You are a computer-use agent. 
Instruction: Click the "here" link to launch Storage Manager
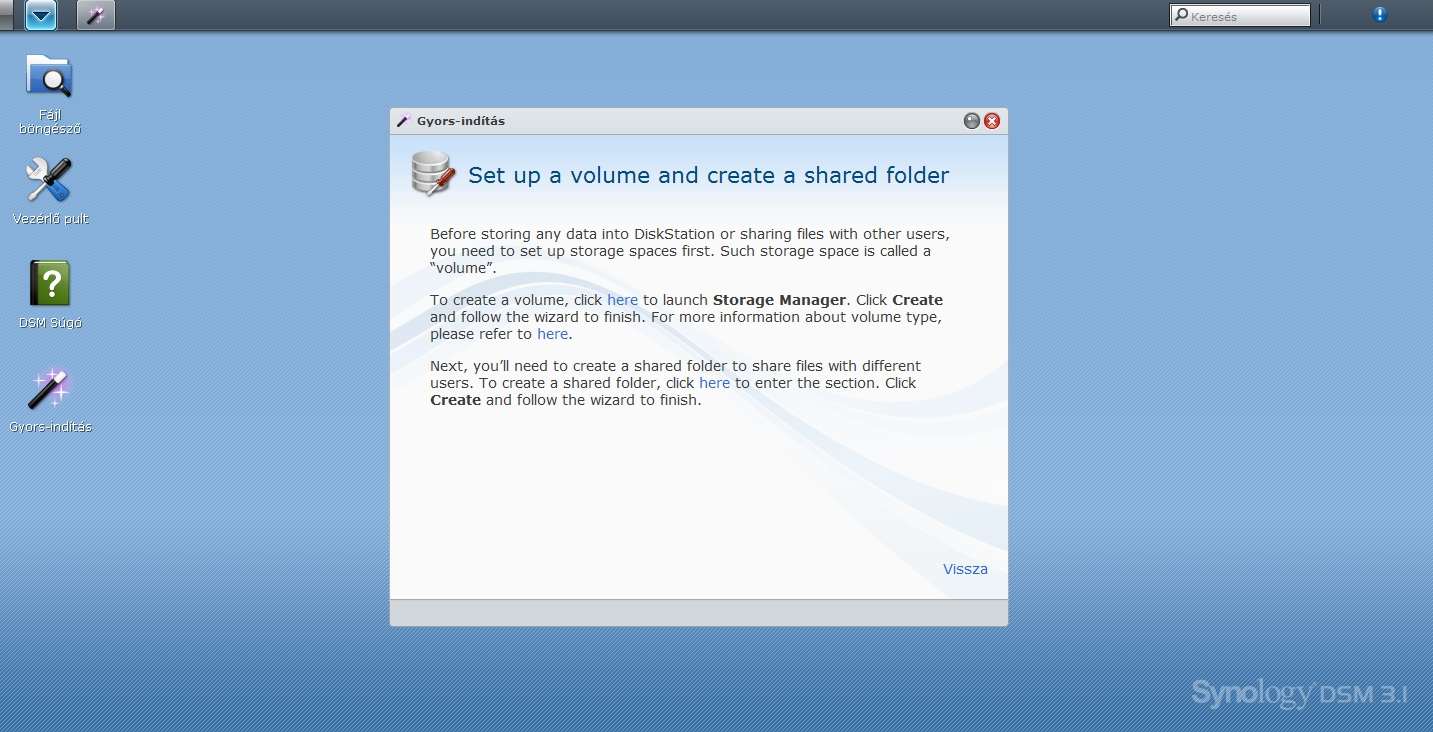point(622,300)
